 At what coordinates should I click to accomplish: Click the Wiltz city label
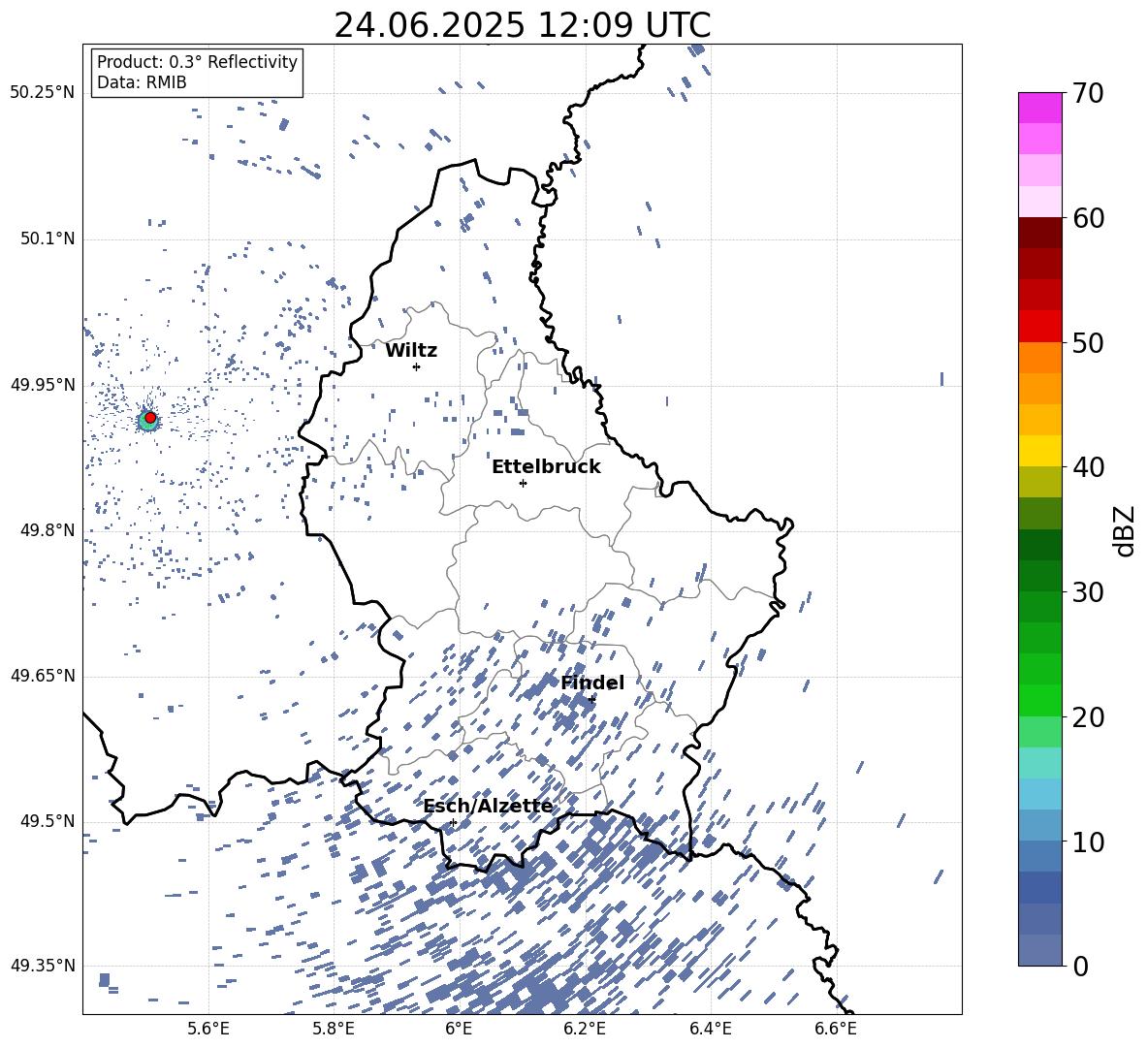pos(411,351)
